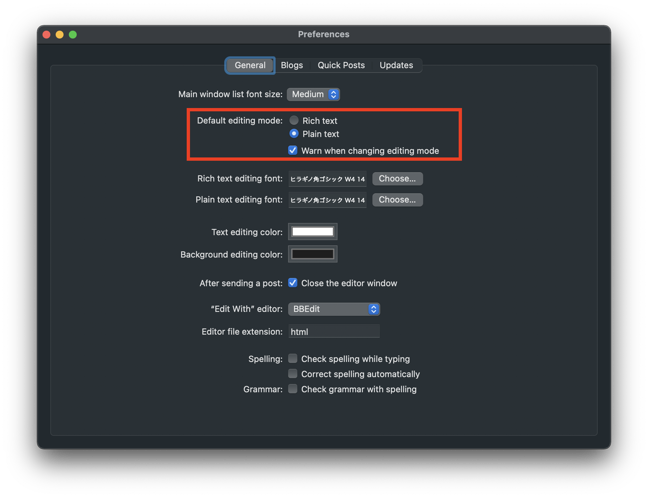Enable Correct spelling automatically

[293, 373]
